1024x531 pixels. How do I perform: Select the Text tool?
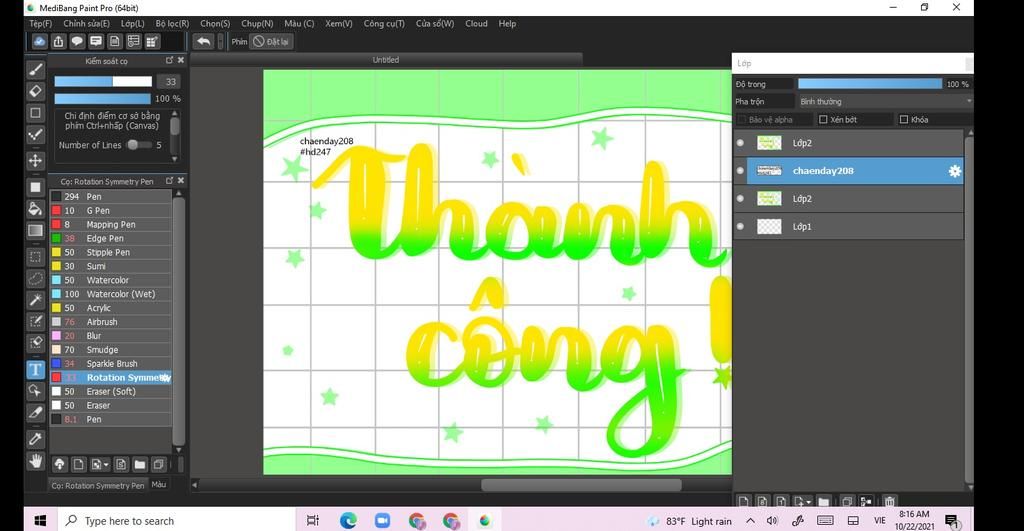pos(36,370)
